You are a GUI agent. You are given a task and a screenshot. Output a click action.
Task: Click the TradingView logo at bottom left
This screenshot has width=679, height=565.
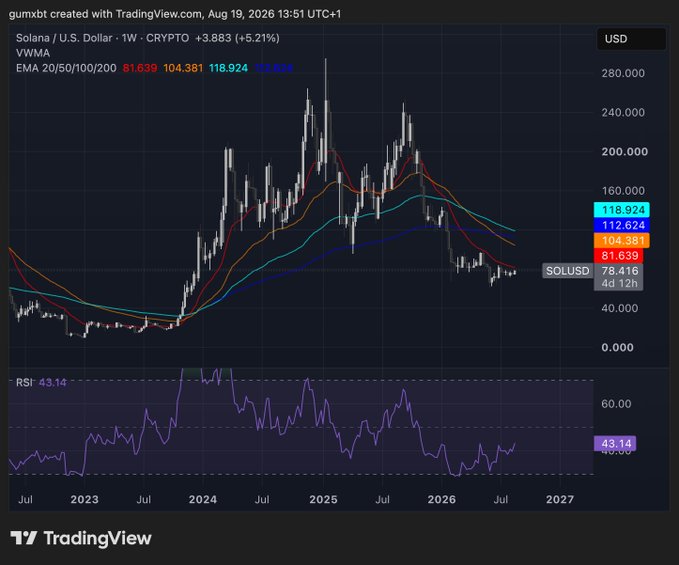pyautogui.click(x=81, y=538)
